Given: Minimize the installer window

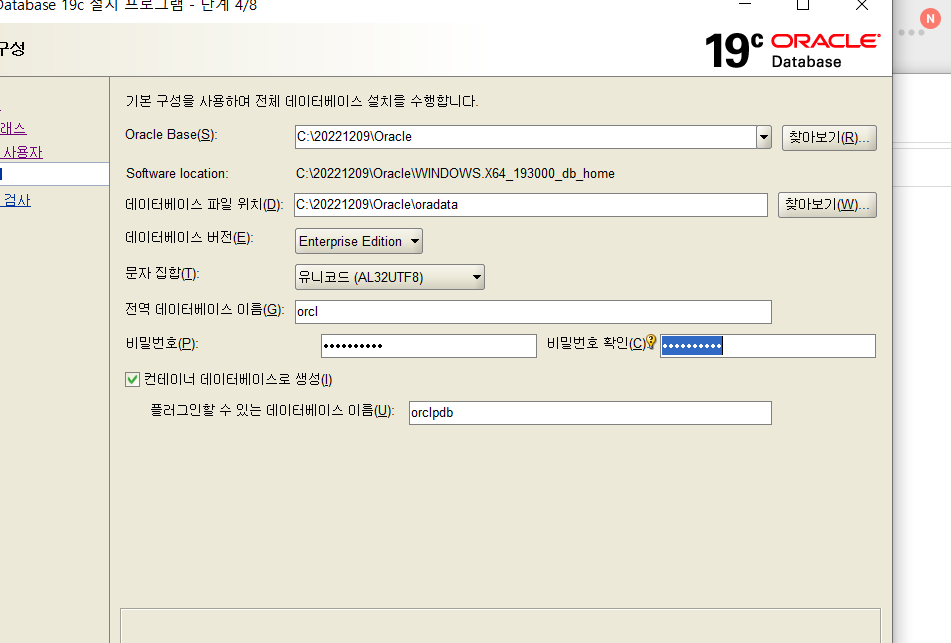Looking at the screenshot, I should coord(745,4).
